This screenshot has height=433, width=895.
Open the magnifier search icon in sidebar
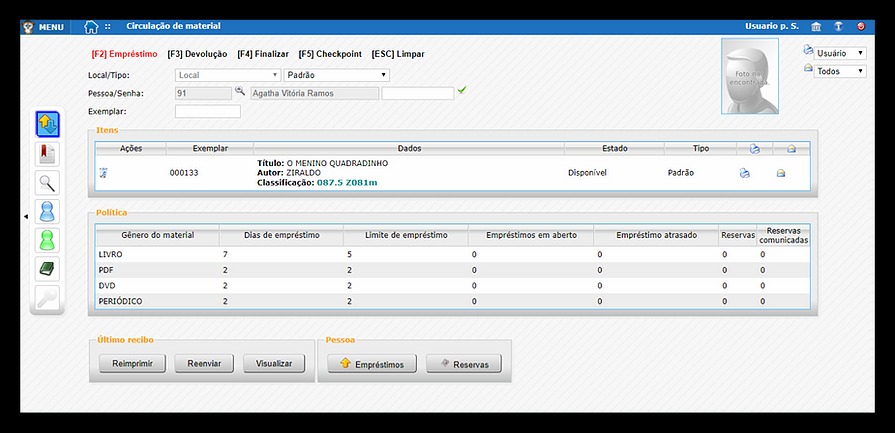click(x=47, y=182)
